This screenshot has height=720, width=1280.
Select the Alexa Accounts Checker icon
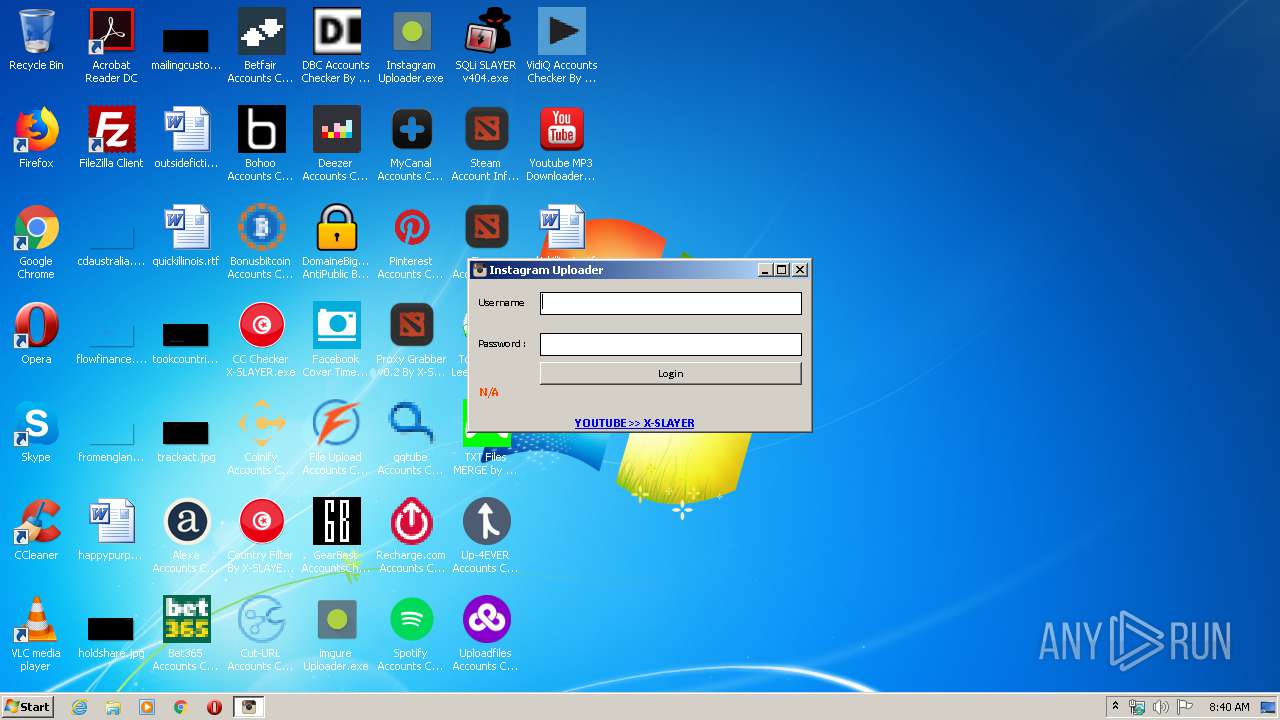tap(186, 535)
